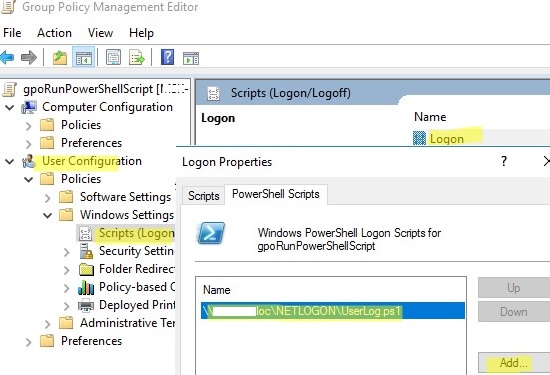Go up one level using folder icon
The image size is (550, 375).
coord(60,57)
